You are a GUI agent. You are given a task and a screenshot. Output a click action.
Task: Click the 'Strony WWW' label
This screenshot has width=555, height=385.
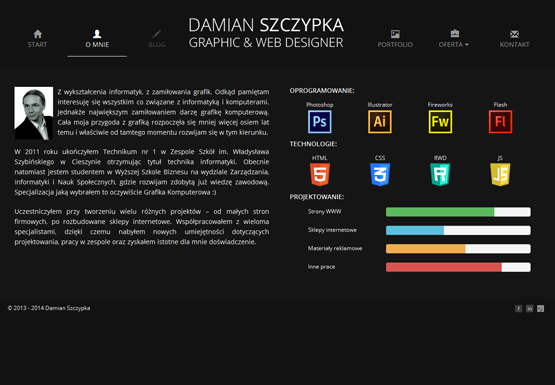325,212
